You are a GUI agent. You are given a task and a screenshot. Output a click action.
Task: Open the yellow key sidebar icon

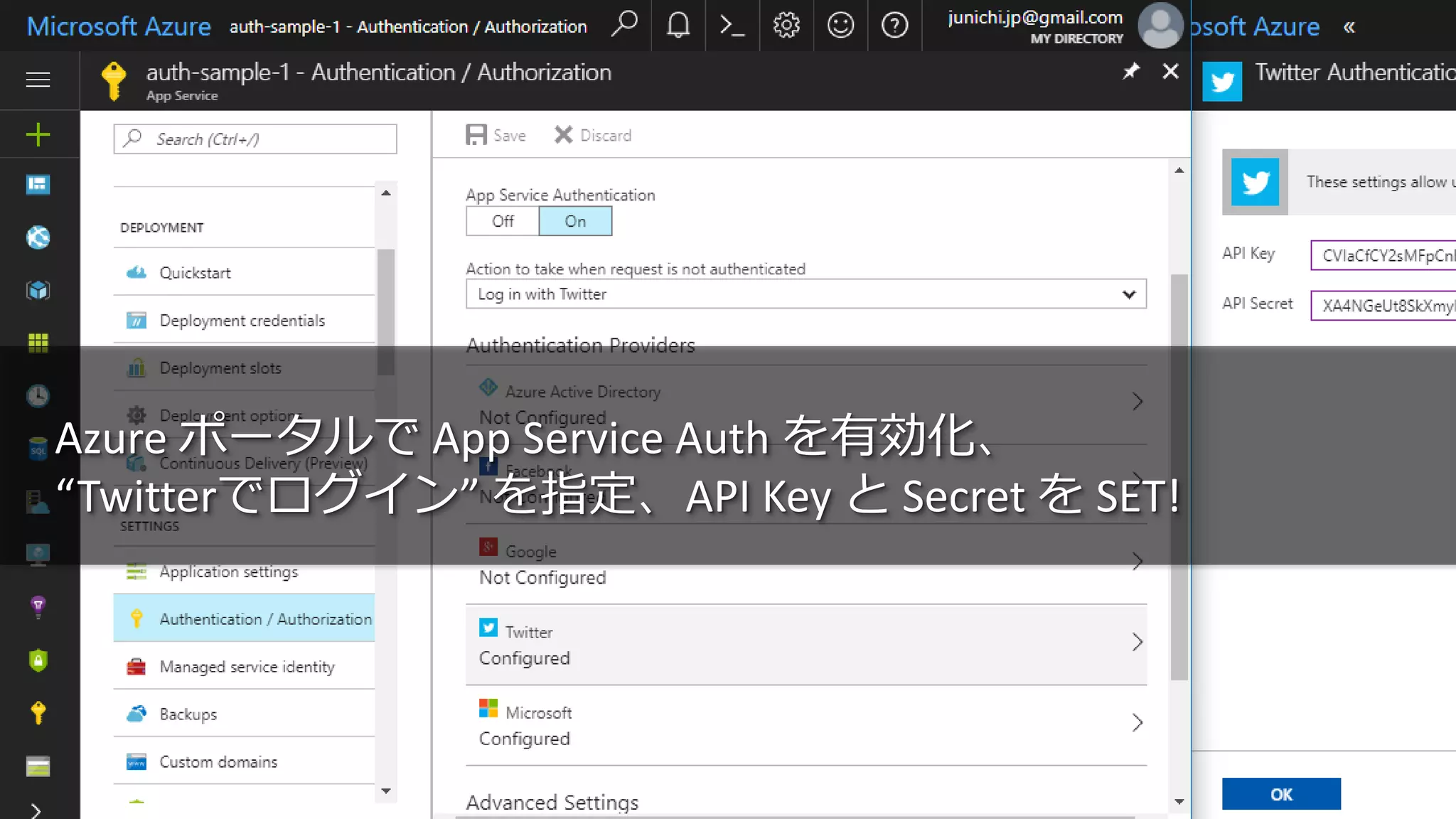[38, 712]
